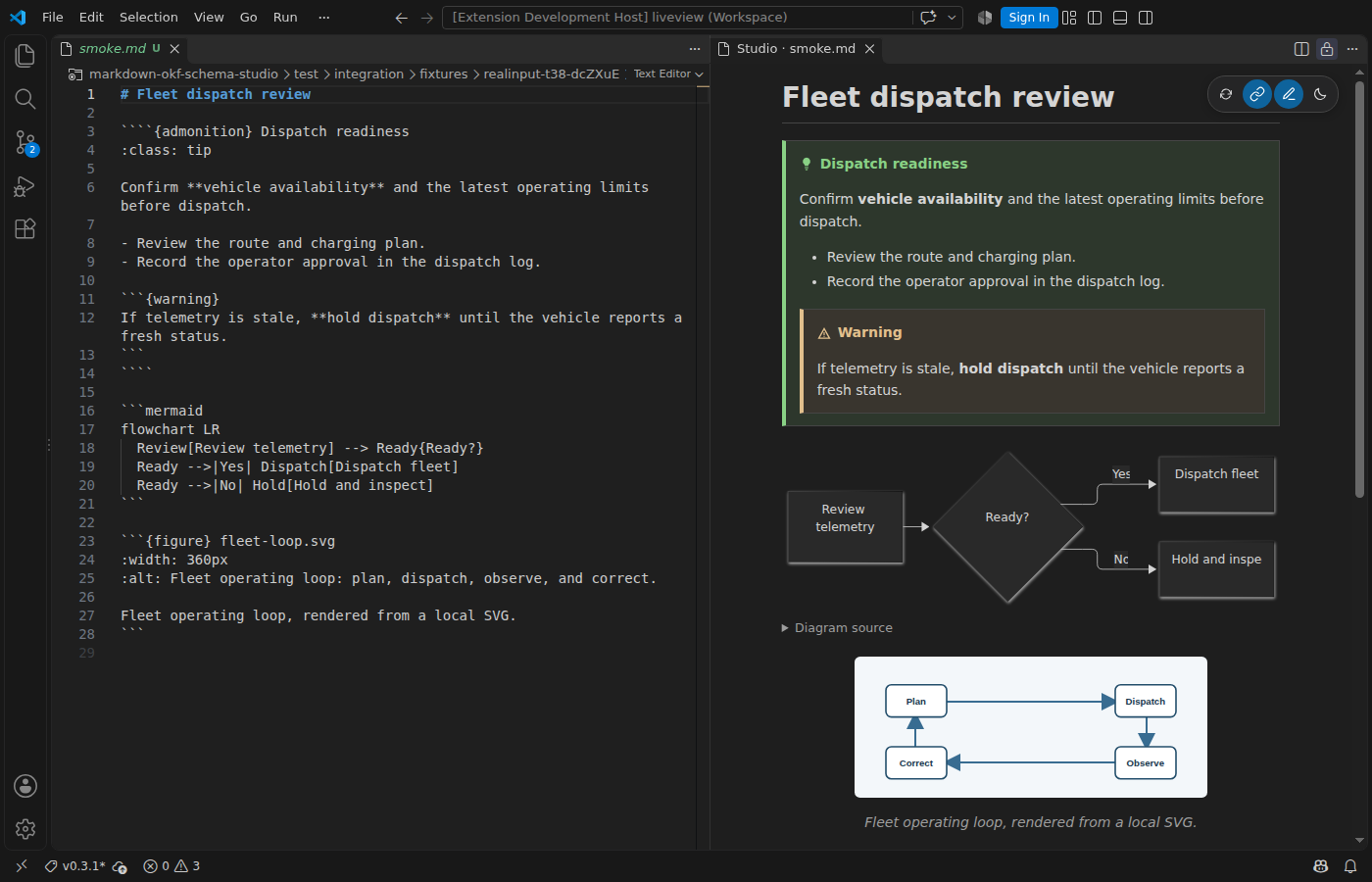Image resolution: width=1372 pixels, height=882 pixels.
Task: Open the Extensions view
Action: [25, 229]
